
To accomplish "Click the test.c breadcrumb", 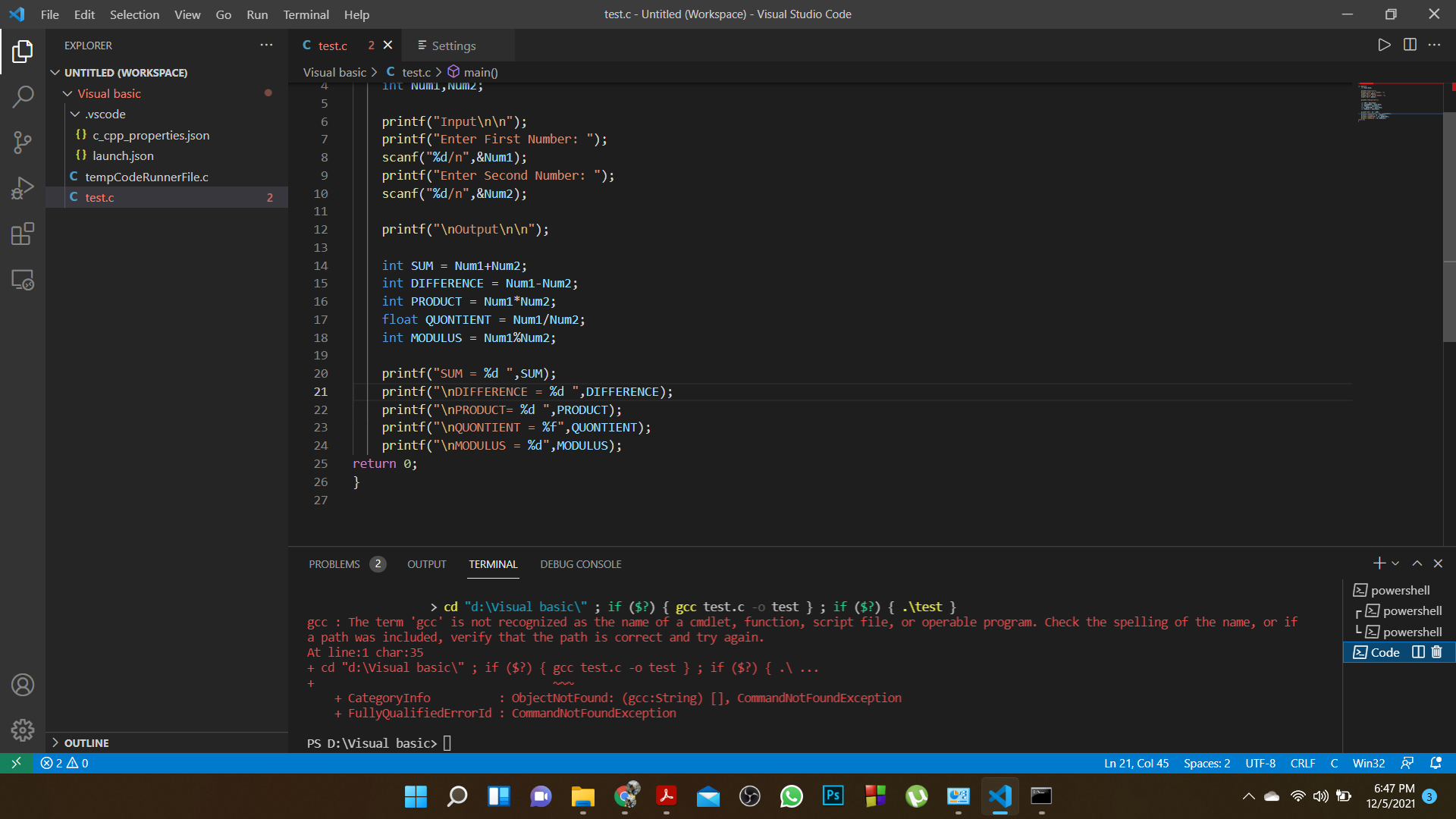I will point(416,72).
